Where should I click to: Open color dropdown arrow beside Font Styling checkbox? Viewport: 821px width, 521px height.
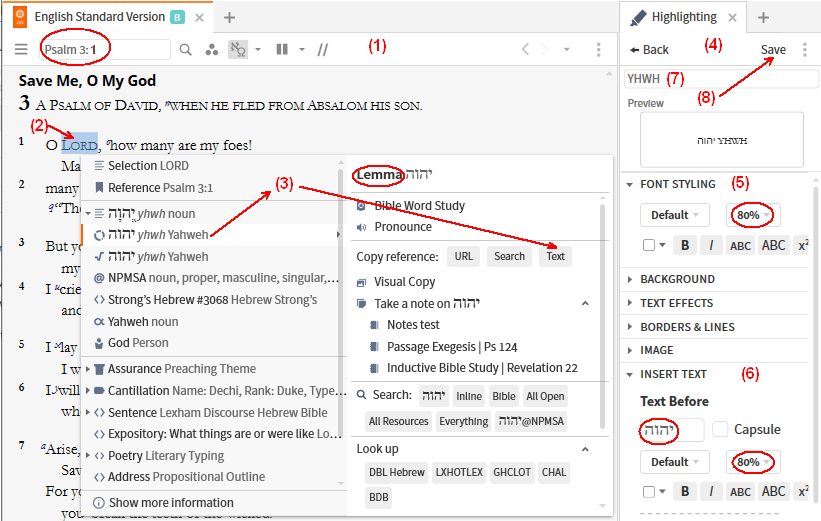(x=662, y=245)
